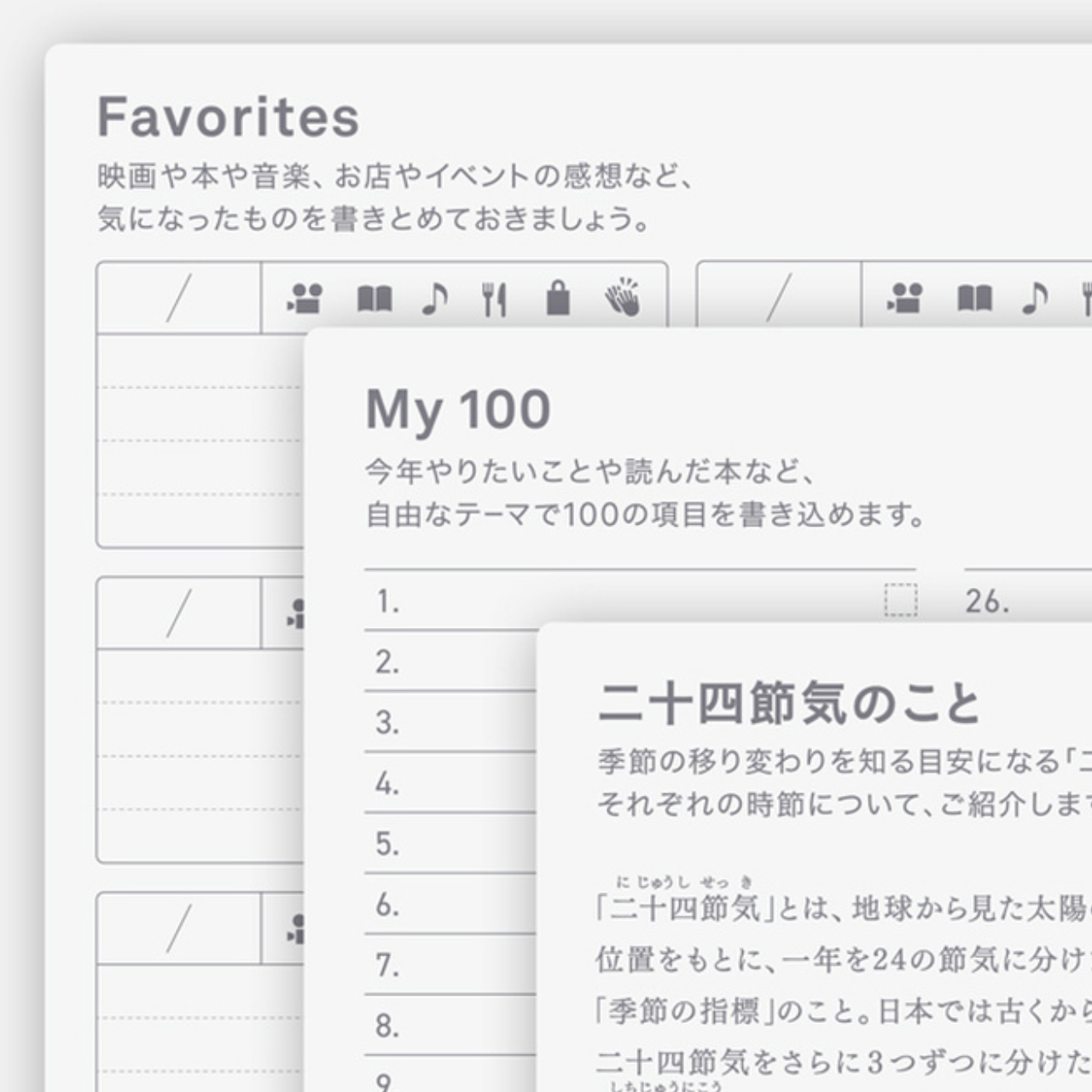Click the line starting 「二十四節気」とは

coord(843,909)
